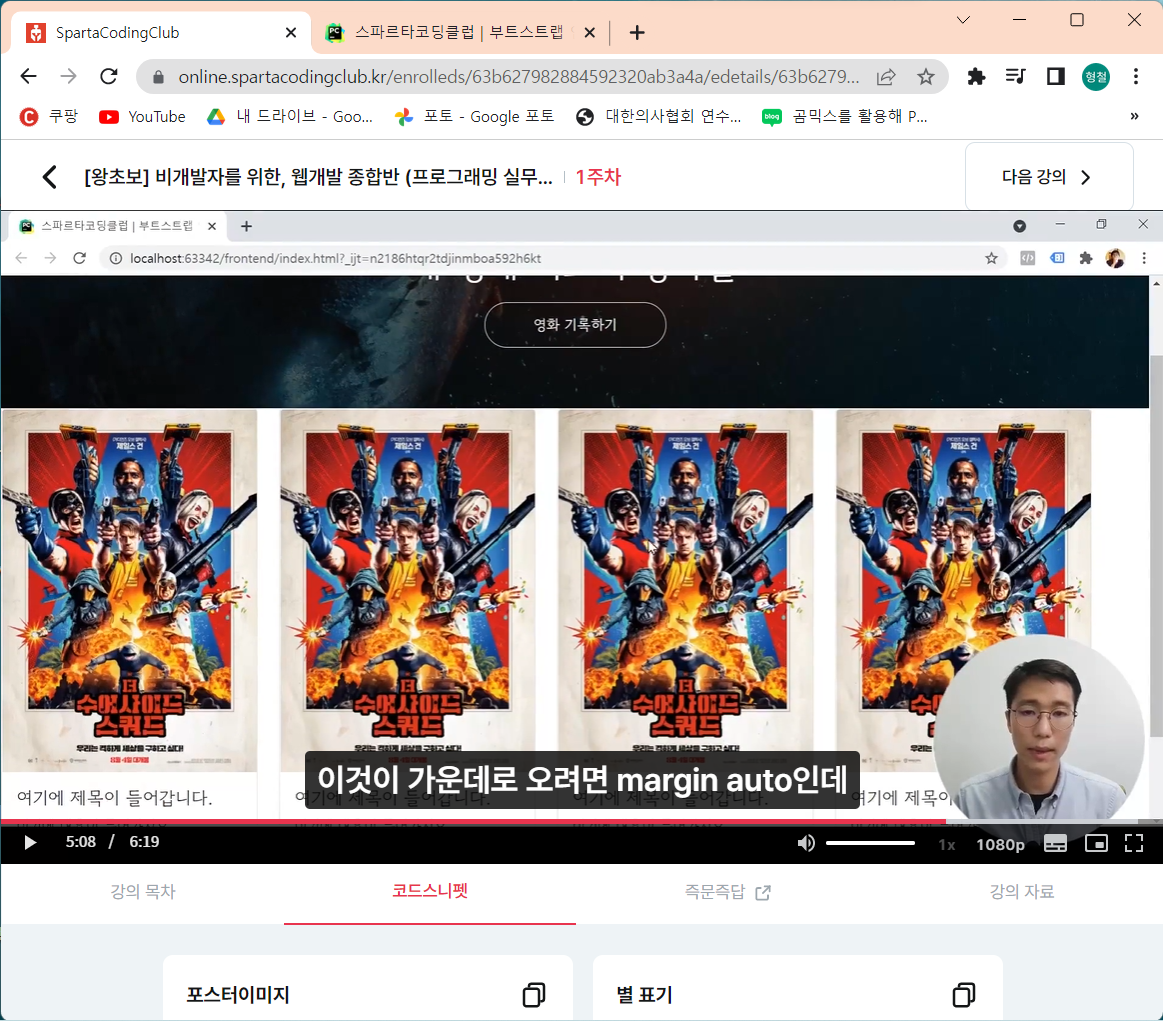This screenshot has height=1021, width=1163.
Task: Open the media control icon in toolbar
Action: 1015,76
